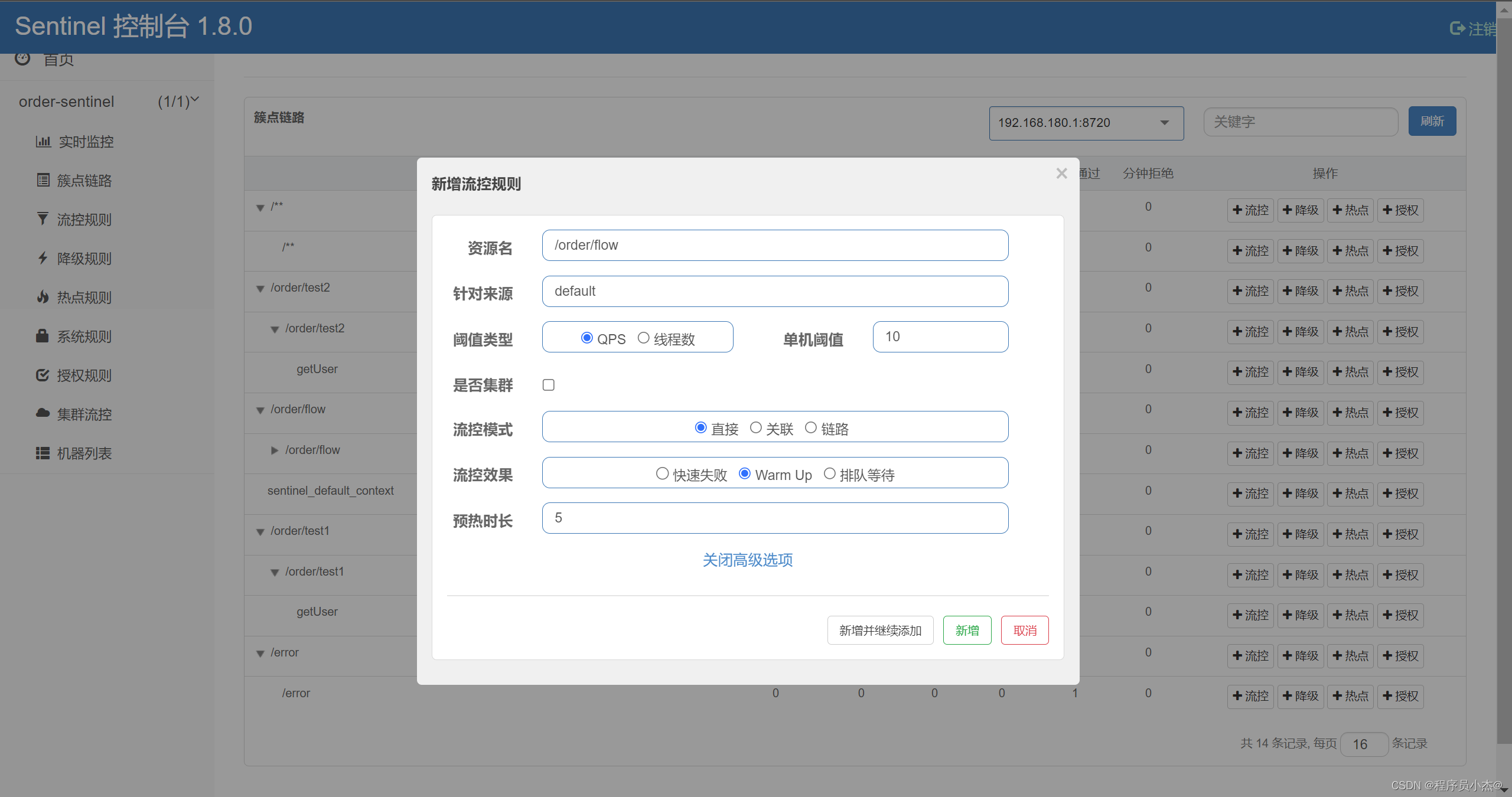Click the 授权规则 check icon
This screenshot has width=1512, height=797.
(43, 375)
